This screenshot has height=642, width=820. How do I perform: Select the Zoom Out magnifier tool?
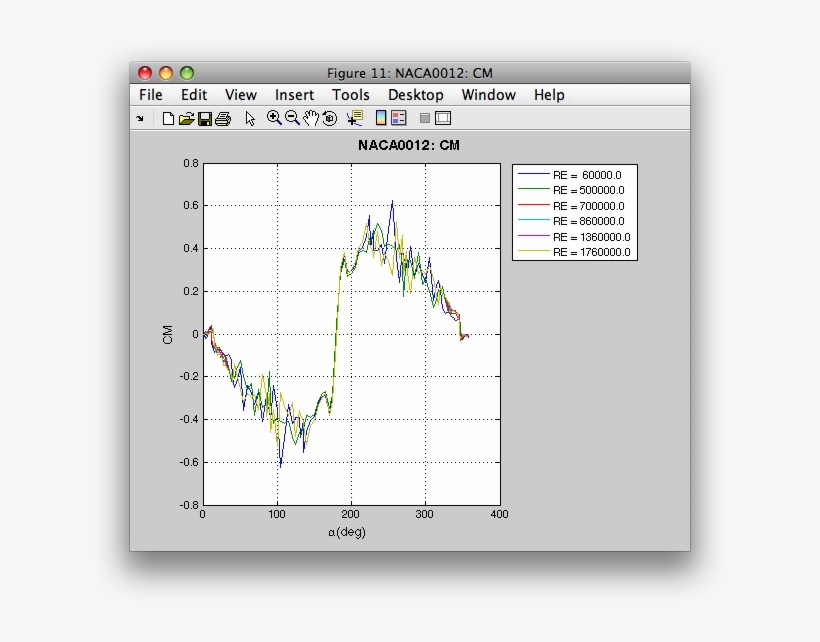pos(292,118)
